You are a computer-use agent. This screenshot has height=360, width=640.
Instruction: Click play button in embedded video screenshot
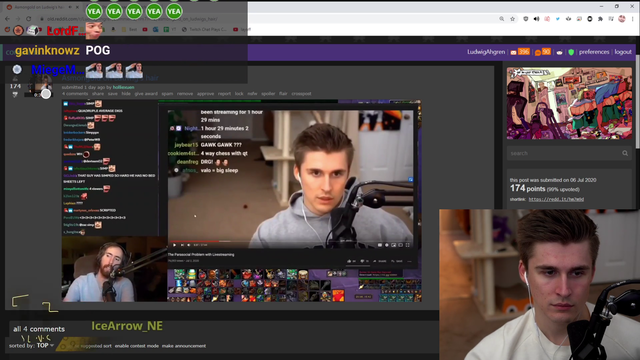[x=174, y=245]
